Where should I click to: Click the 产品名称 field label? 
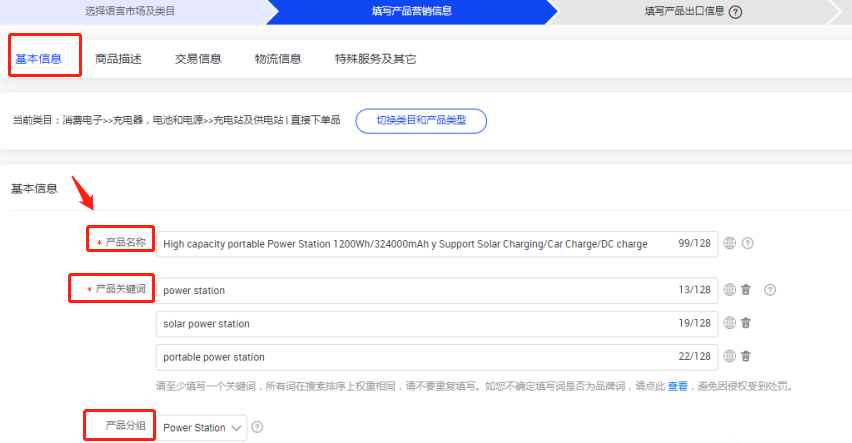pos(126,242)
